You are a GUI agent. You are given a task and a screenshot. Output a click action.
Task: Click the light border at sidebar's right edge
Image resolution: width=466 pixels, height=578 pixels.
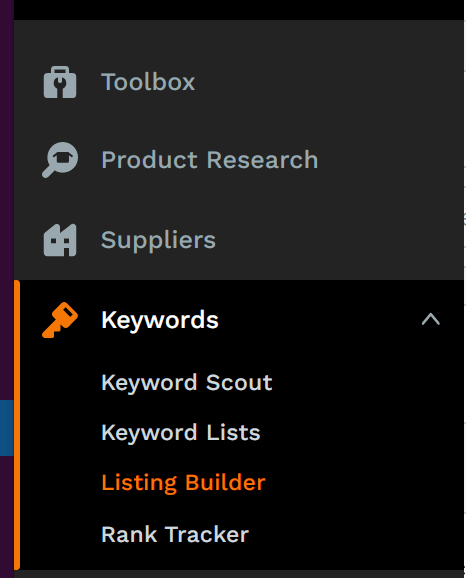click(465, 289)
